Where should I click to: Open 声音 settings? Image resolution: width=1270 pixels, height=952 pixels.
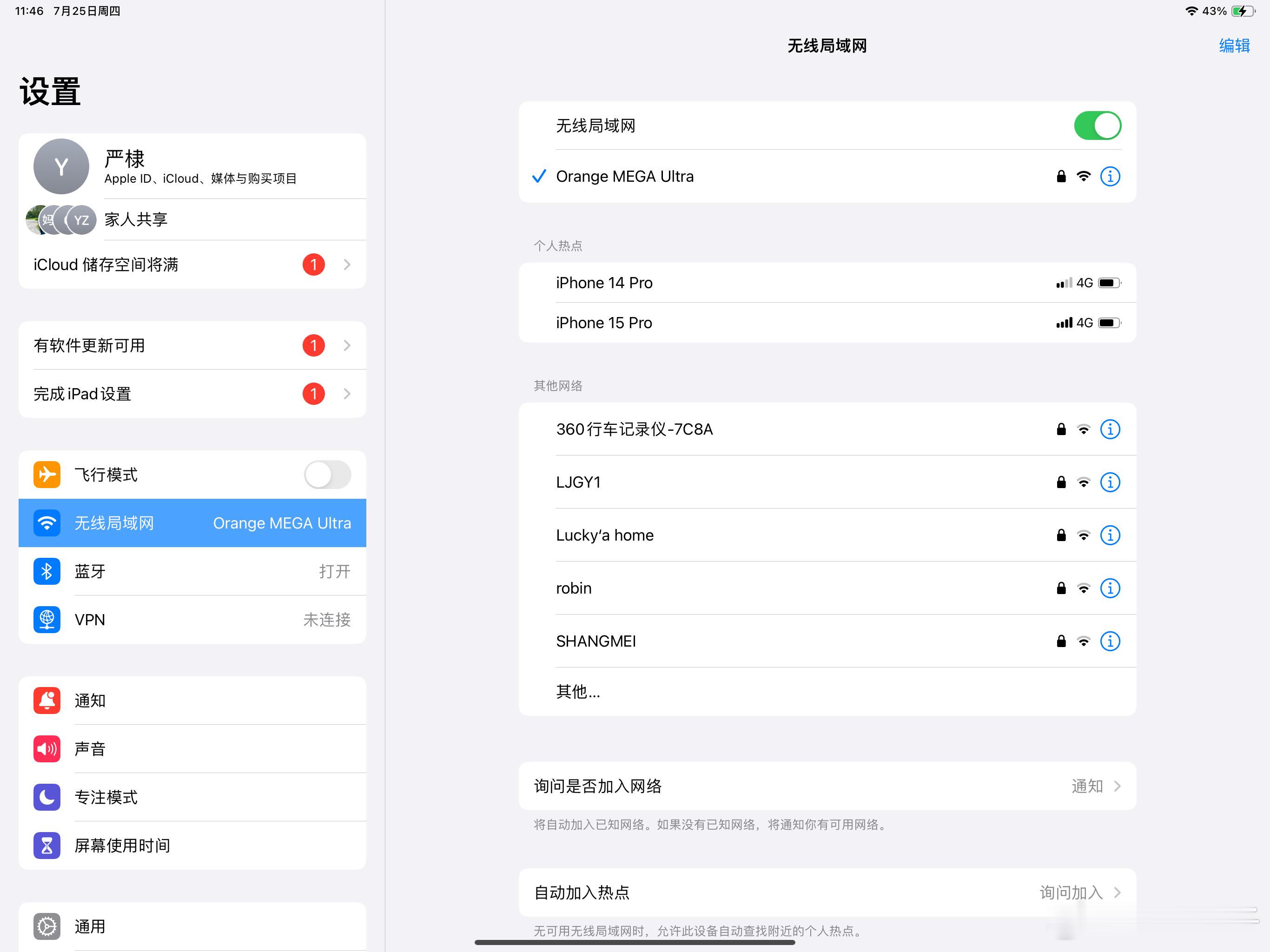pyautogui.click(x=192, y=749)
